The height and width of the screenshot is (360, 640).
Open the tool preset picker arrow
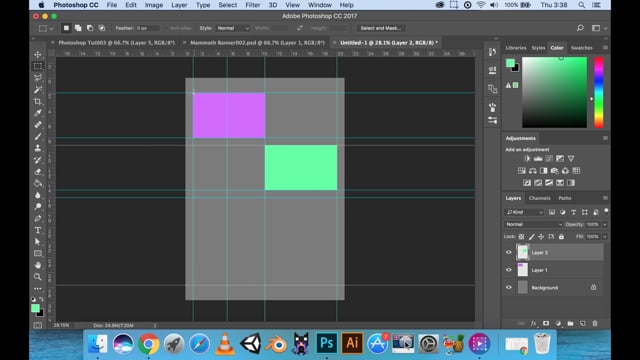pyautogui.click(x=51, y=29)
